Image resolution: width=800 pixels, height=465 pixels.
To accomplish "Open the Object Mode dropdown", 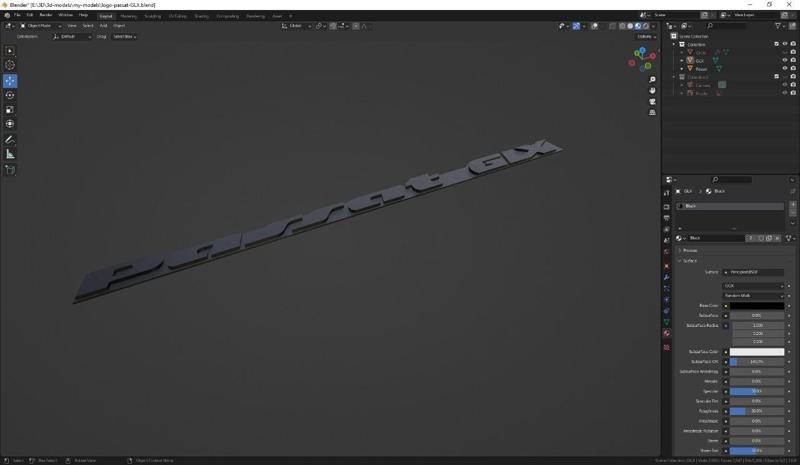I will (41, 26).
